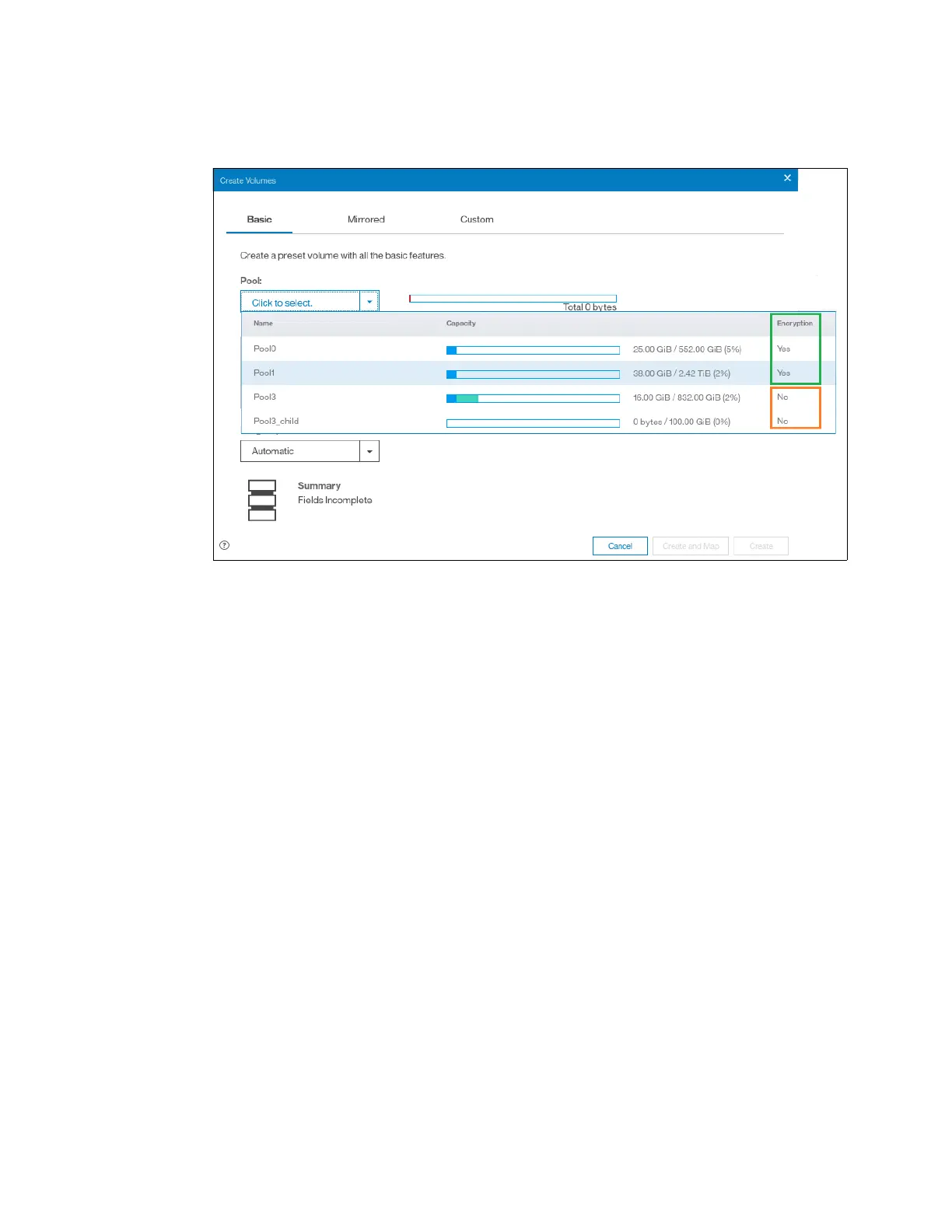
Task: Click the volume summary stack icon
Action: pos(262,500)
